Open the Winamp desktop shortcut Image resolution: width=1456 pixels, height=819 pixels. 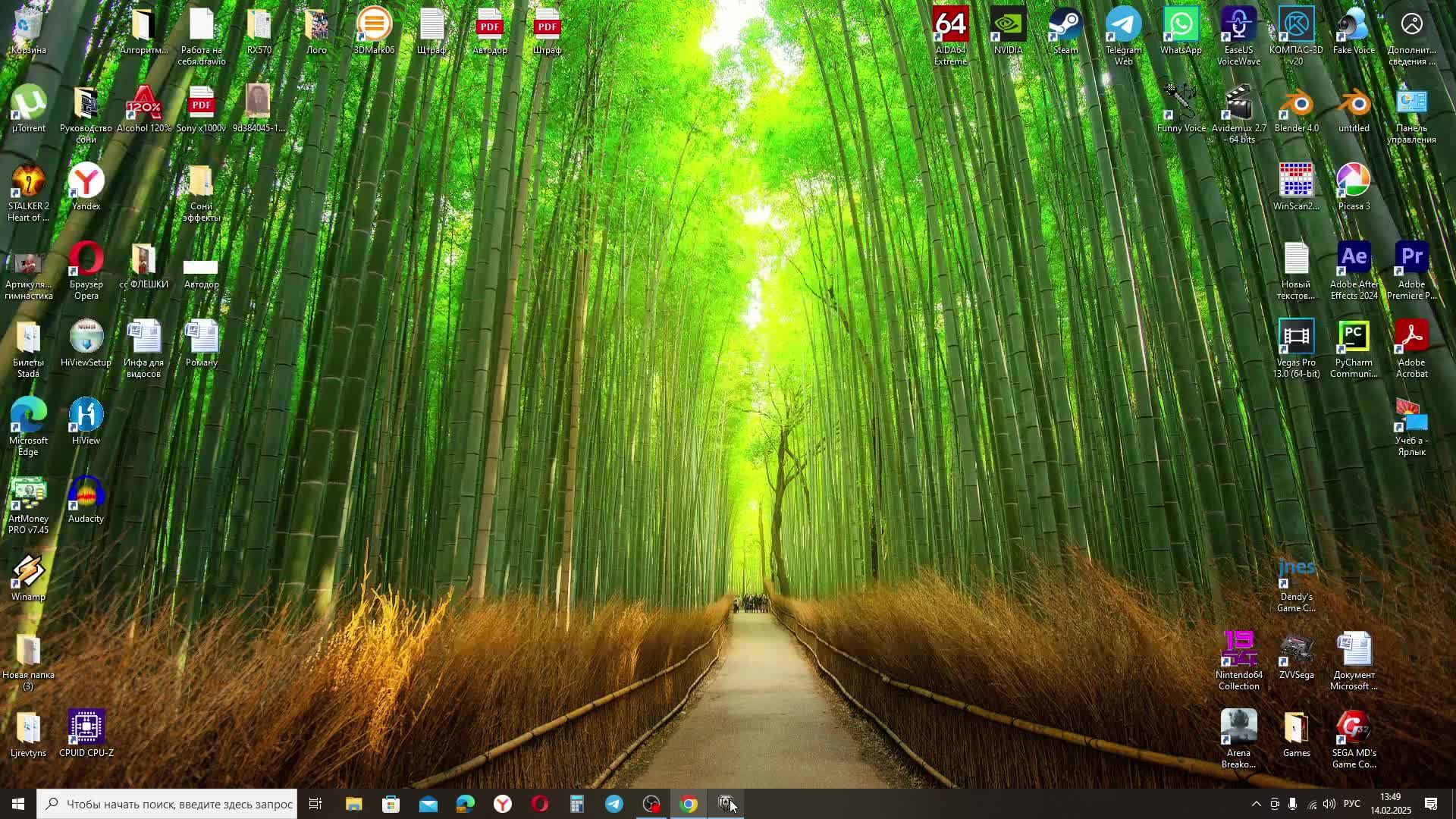[x=28, y=575]
